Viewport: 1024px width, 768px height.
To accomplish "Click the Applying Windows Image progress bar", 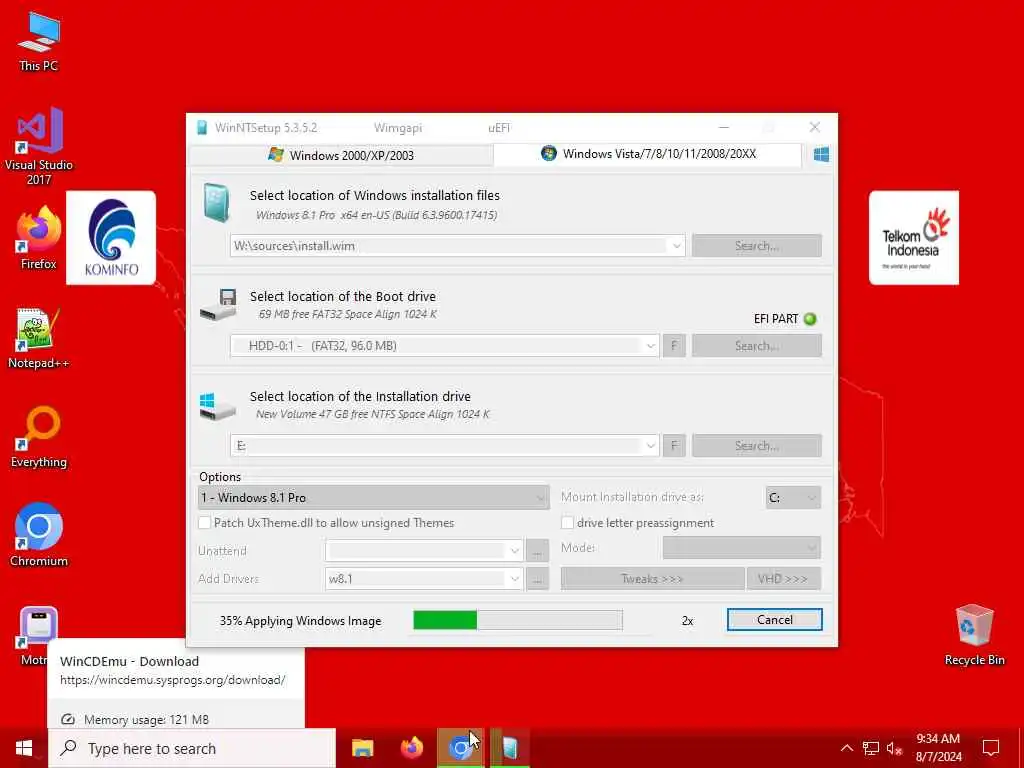I will tap(518, 620).
